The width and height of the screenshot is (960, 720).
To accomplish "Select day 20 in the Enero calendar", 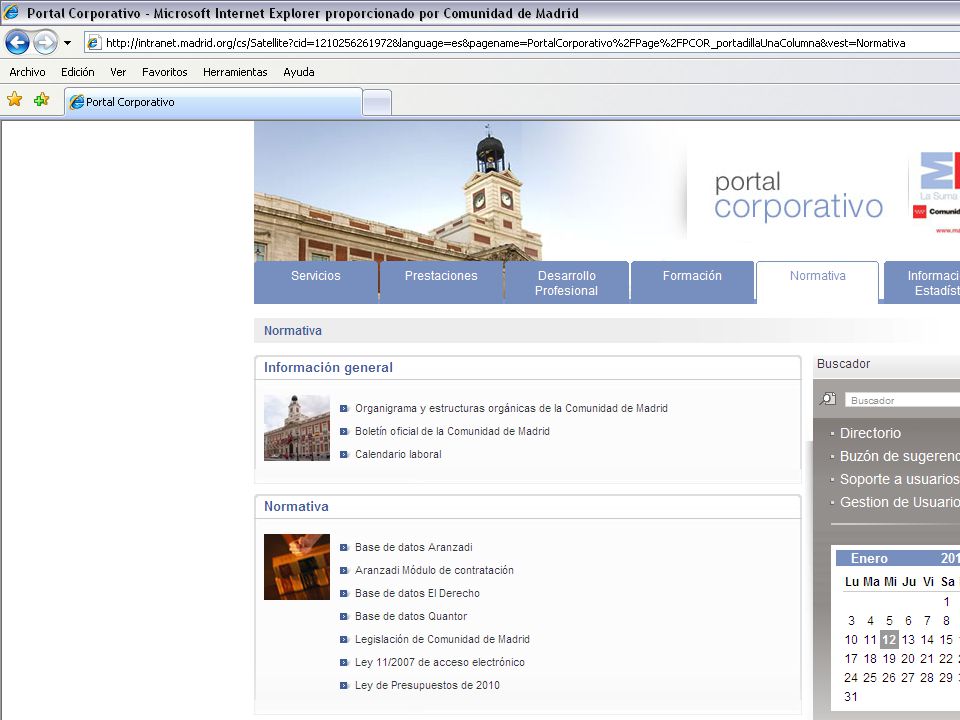I will pyautogui.click(x=908, y=659).
